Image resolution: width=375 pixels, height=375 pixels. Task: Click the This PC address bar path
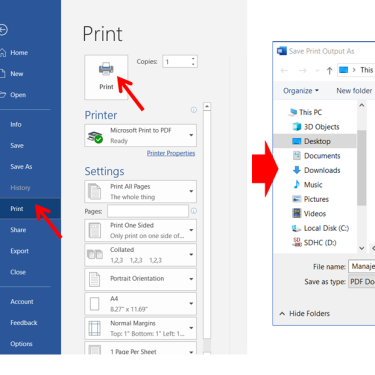pos(356,70)
